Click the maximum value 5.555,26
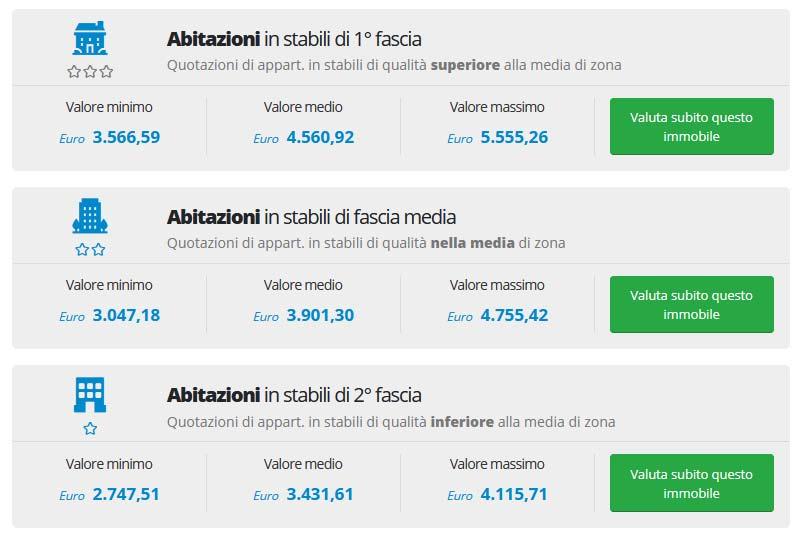The height and width of the screenshot is (535, 801). 514,137
